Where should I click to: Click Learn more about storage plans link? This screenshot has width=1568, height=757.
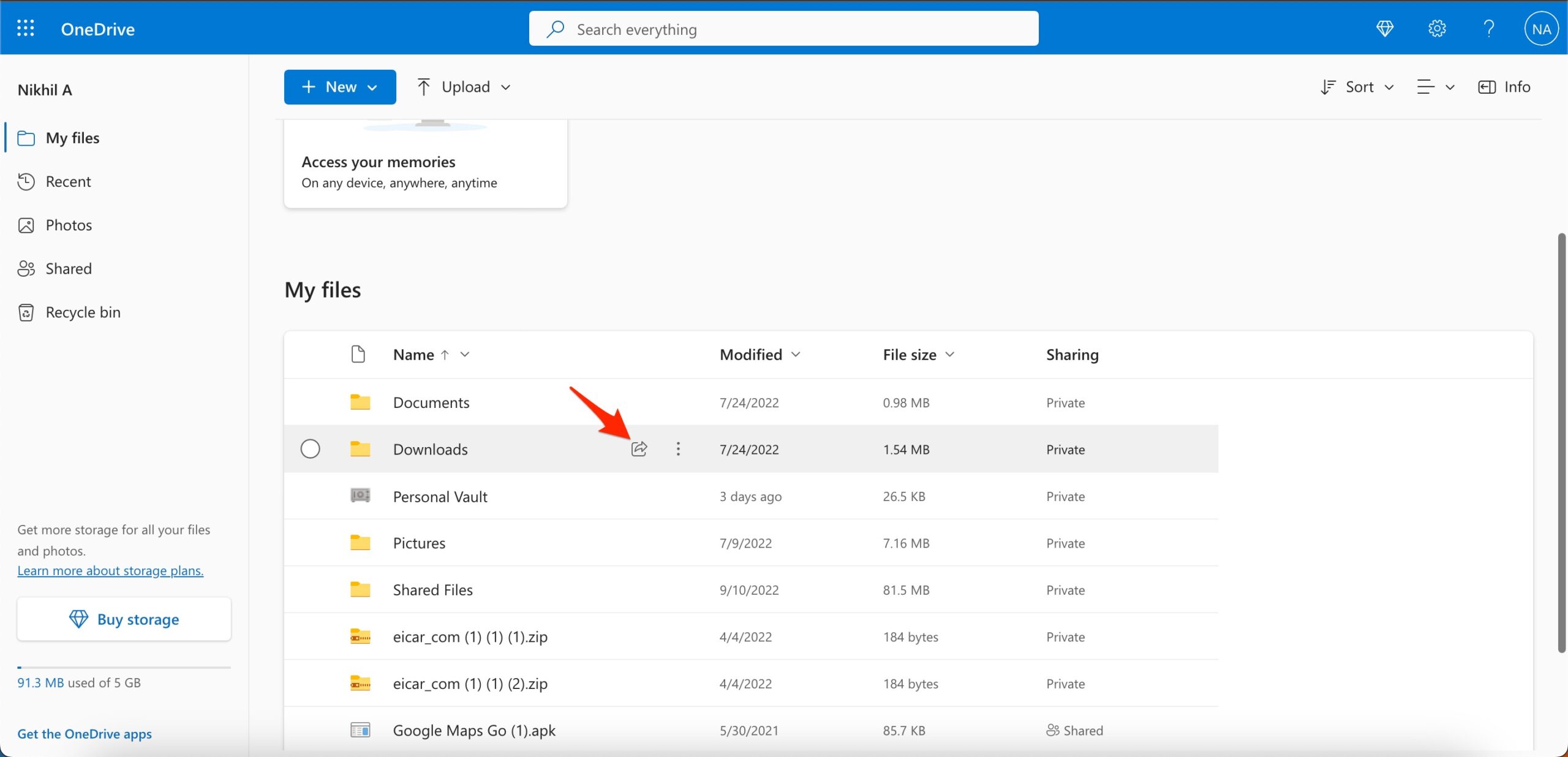click(x=110, y=569)
